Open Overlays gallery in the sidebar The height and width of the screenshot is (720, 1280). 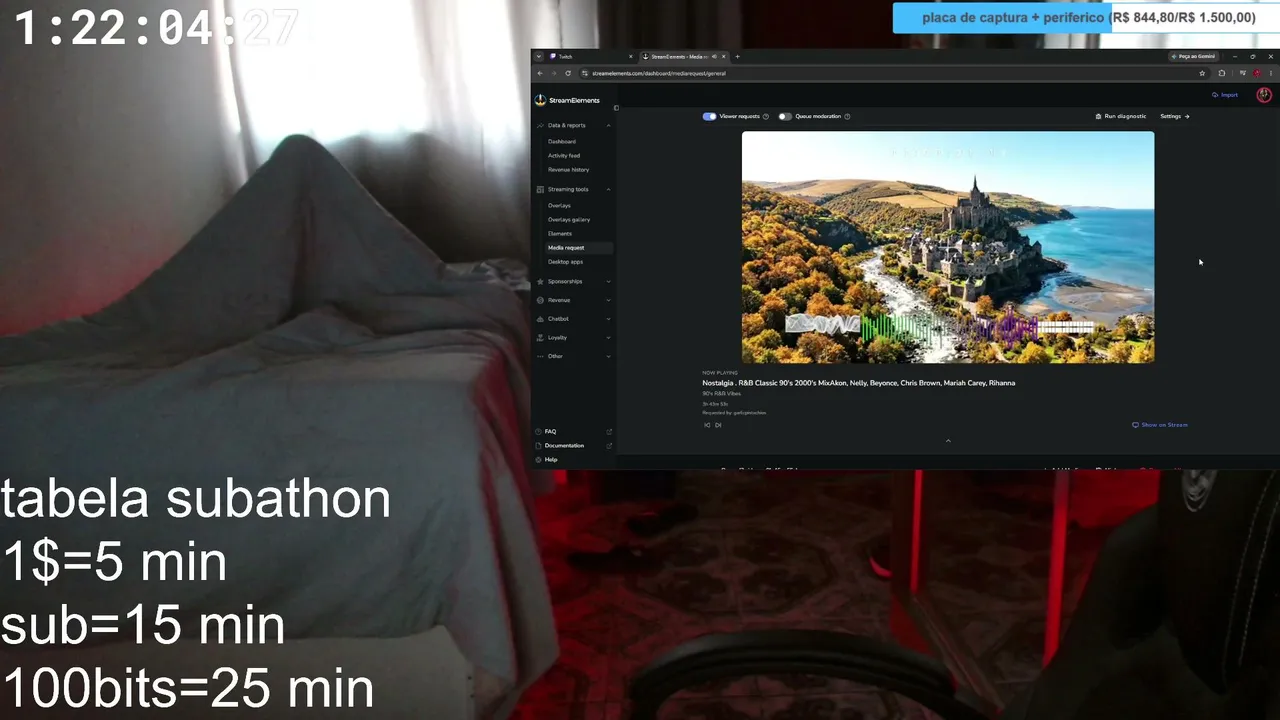569,219
